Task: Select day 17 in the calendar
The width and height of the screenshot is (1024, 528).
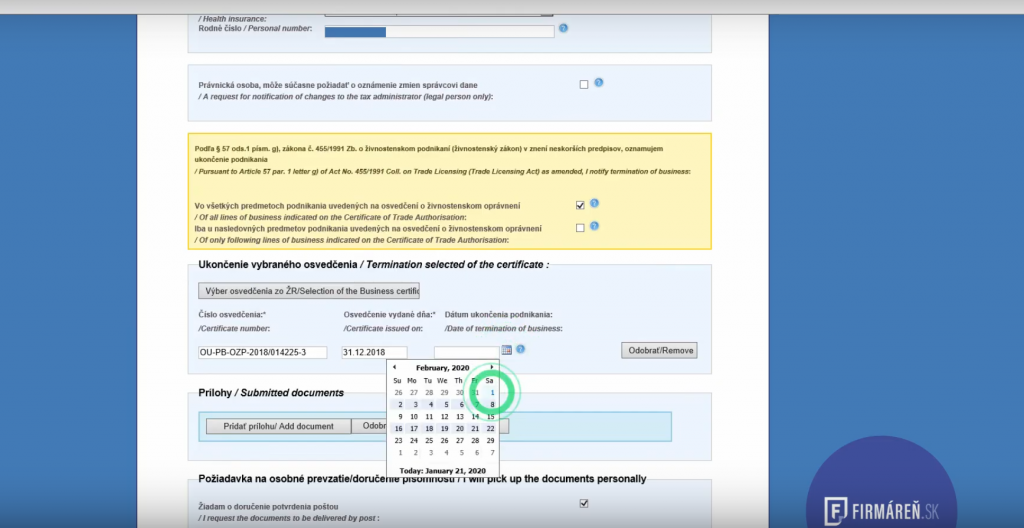Action: pyautogui.click(x=413, y=429)
